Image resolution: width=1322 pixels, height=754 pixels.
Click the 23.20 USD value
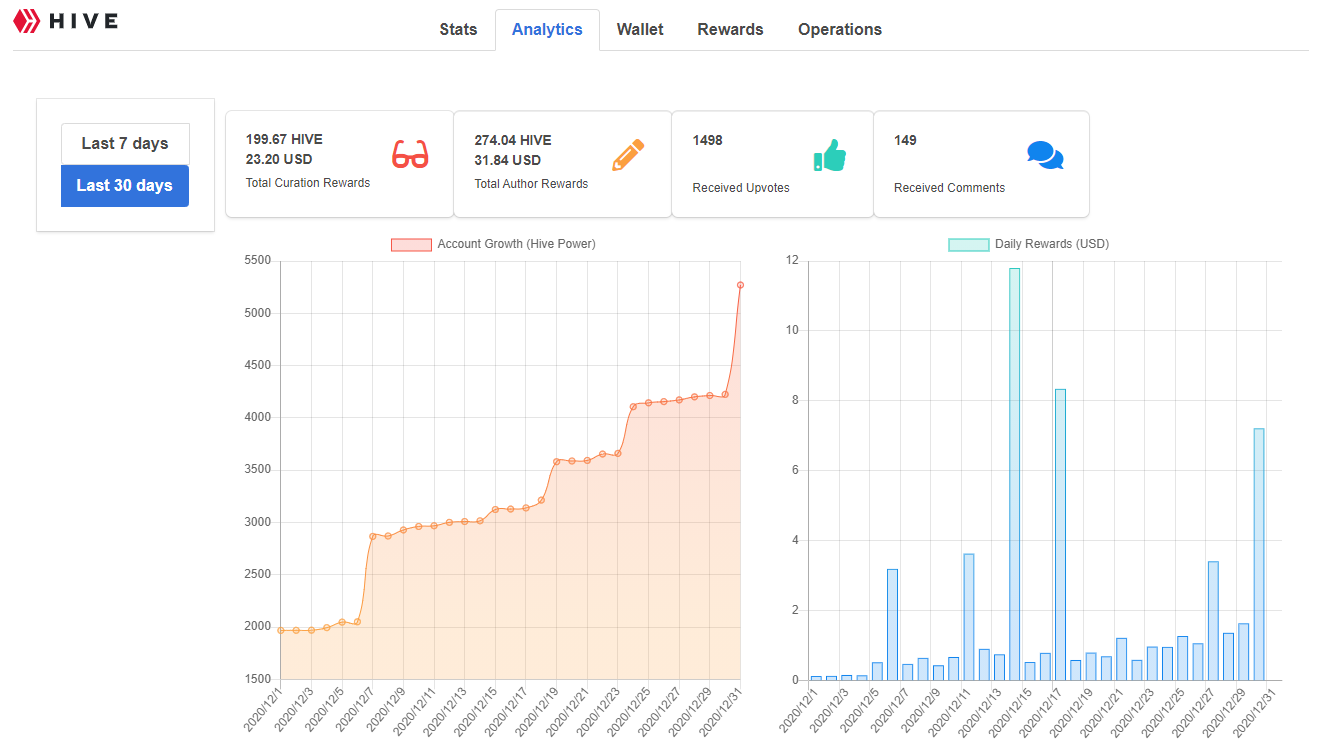point(279,159)
